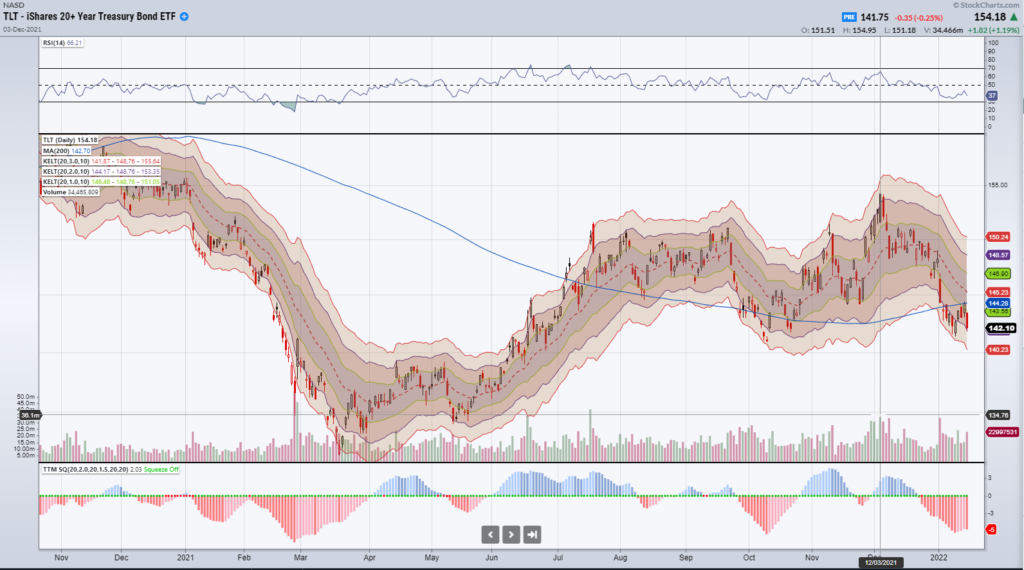
Task: Click the black 142.10 current price tag
Action: (1001, 328)
